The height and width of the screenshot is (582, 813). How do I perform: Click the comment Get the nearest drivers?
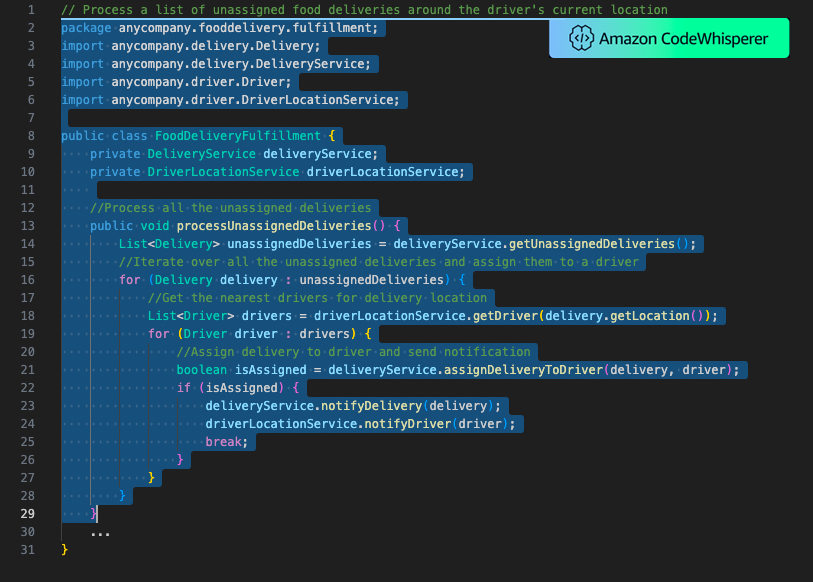click(x=317, y=298)
